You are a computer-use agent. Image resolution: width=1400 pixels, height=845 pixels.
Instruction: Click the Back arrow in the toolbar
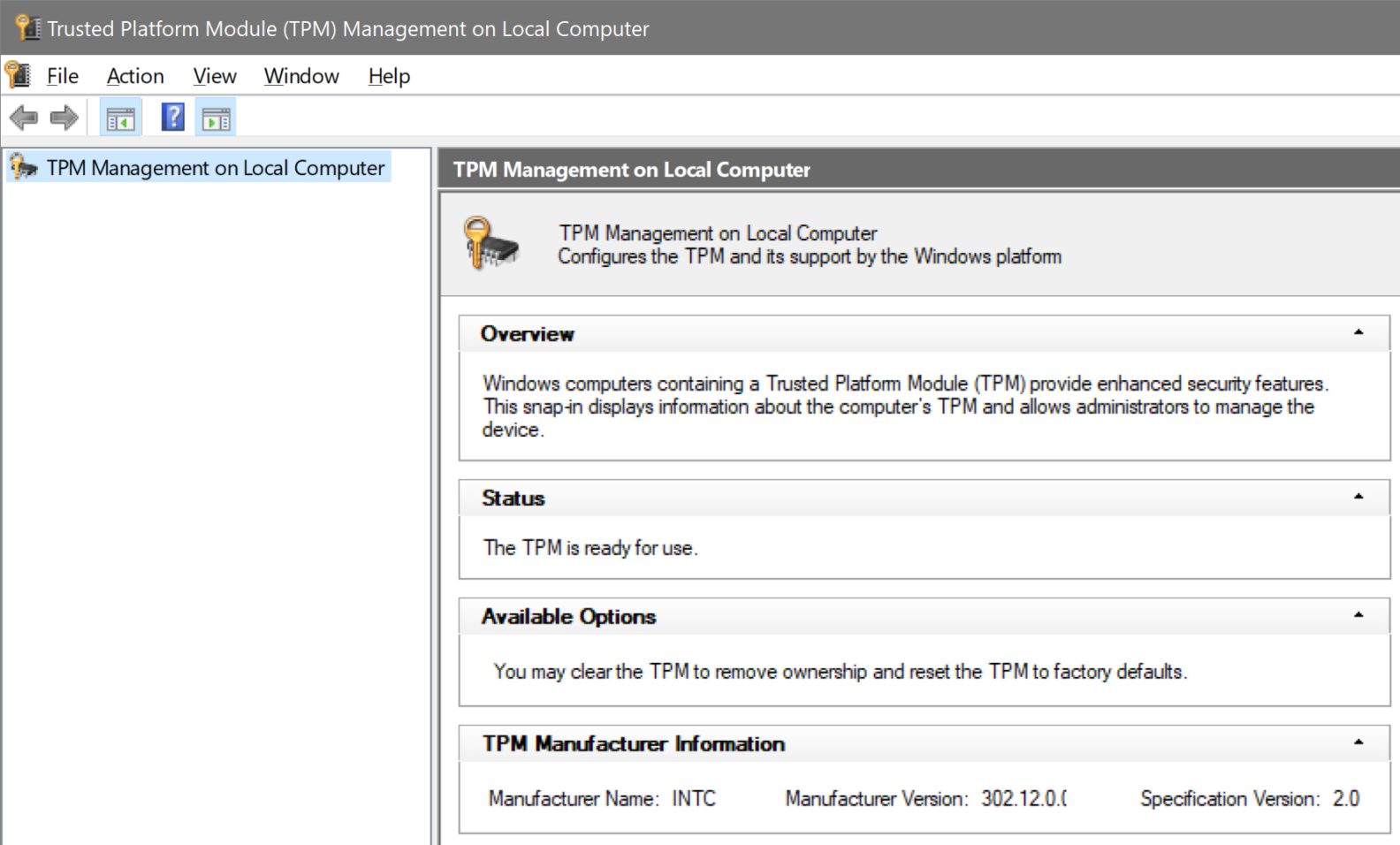click(24, 118)
